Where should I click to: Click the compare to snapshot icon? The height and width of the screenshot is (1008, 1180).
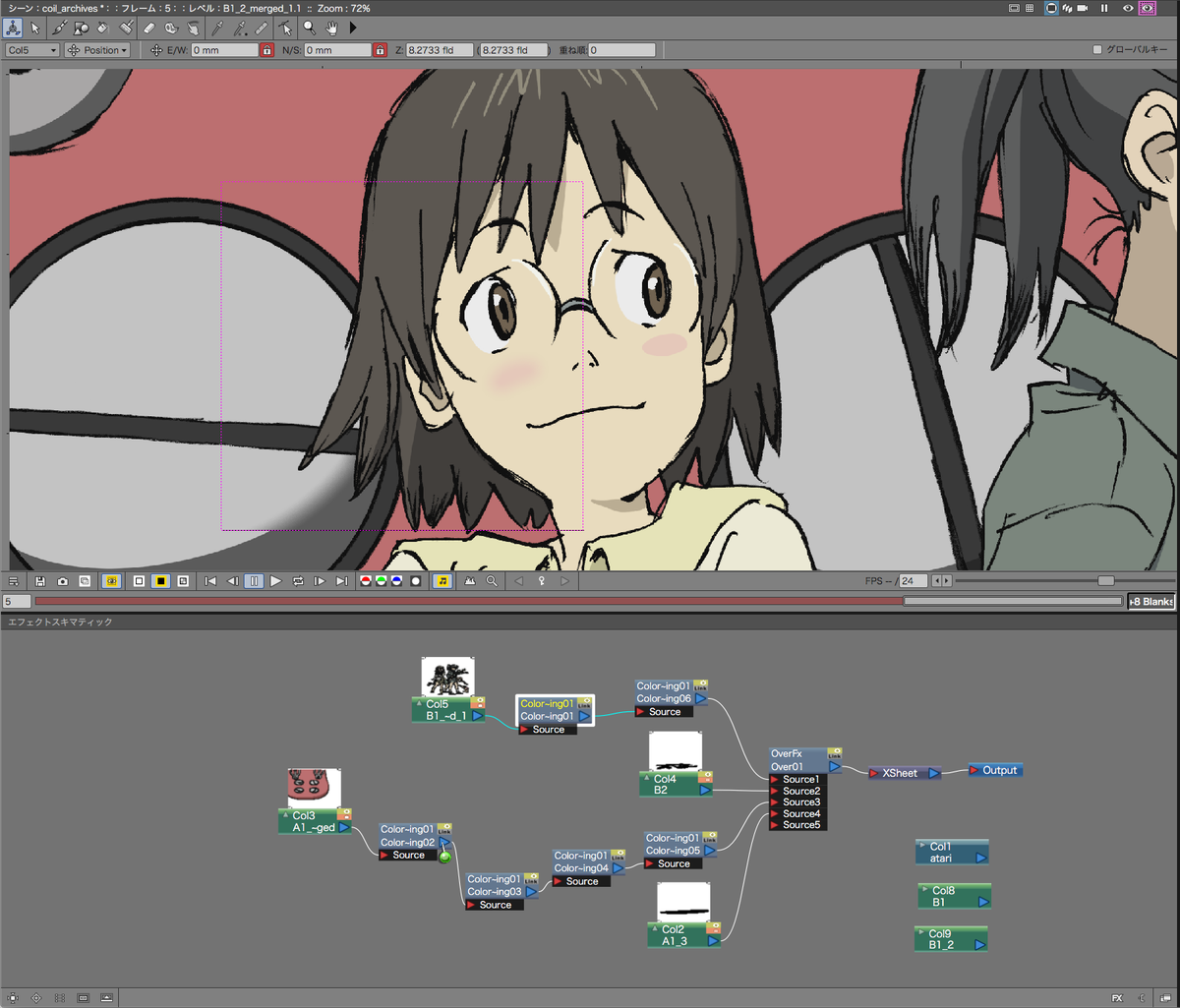point(85,581)
